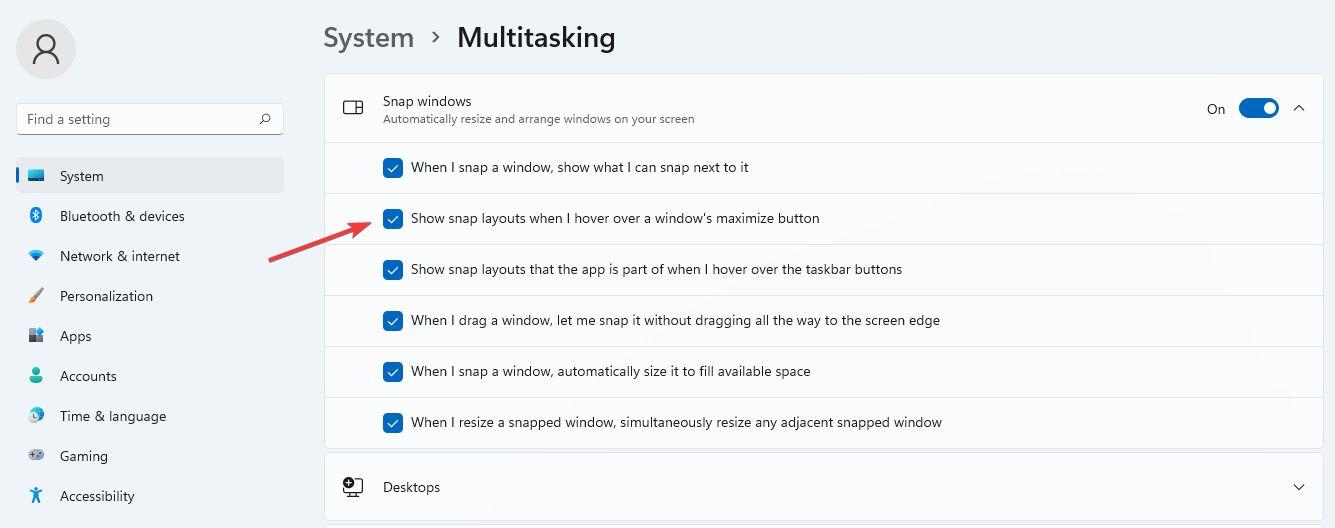Select Accessibility in sidebar
Screen dimensions: 1335x528
tap(97, 496)
